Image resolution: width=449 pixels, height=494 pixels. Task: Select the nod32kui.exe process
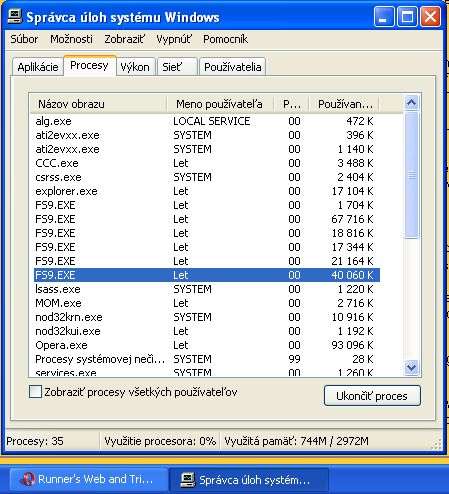[x=207, y=331]
